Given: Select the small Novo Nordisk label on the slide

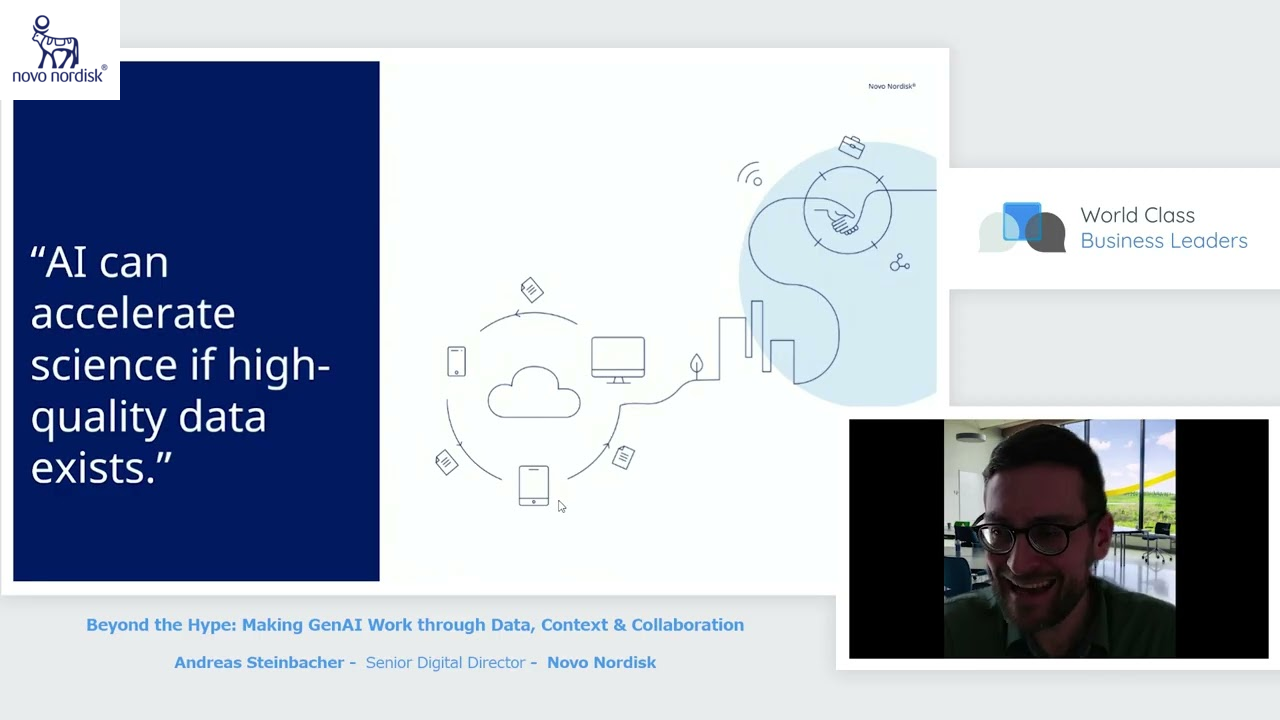Looking at the screenshot, I should (x=891, y=86).
